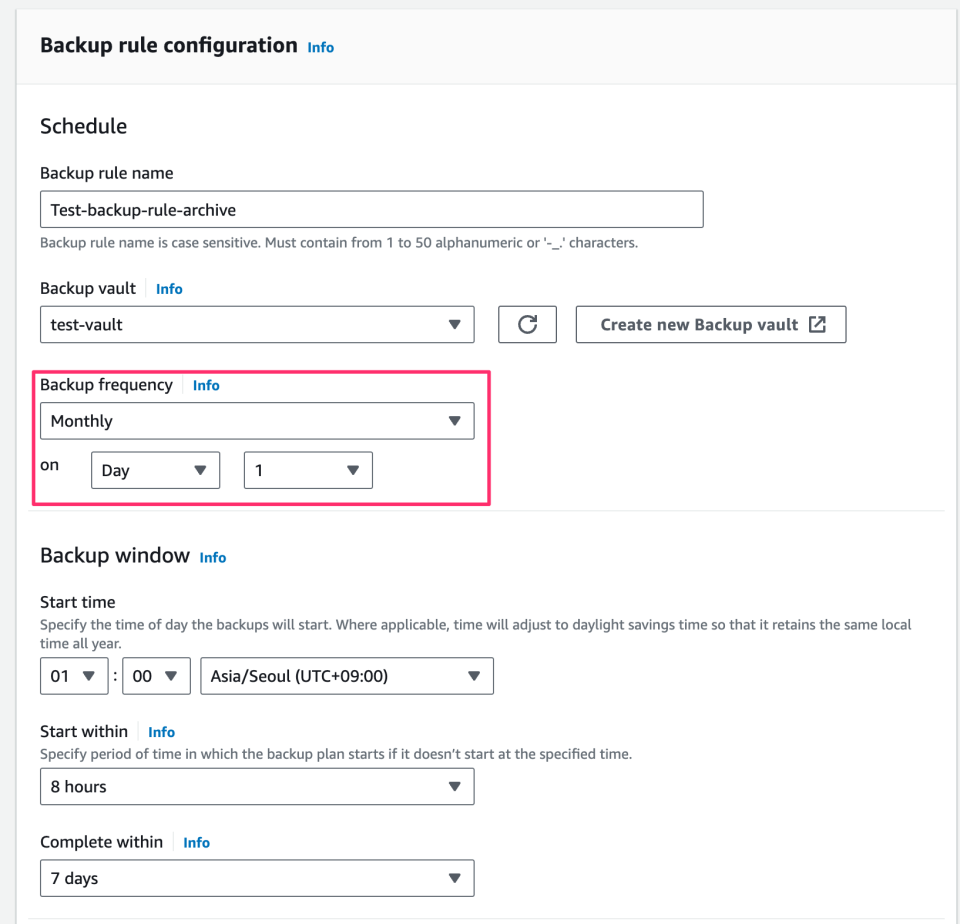Open the minutes dropdown showing 00

(155, 676)
